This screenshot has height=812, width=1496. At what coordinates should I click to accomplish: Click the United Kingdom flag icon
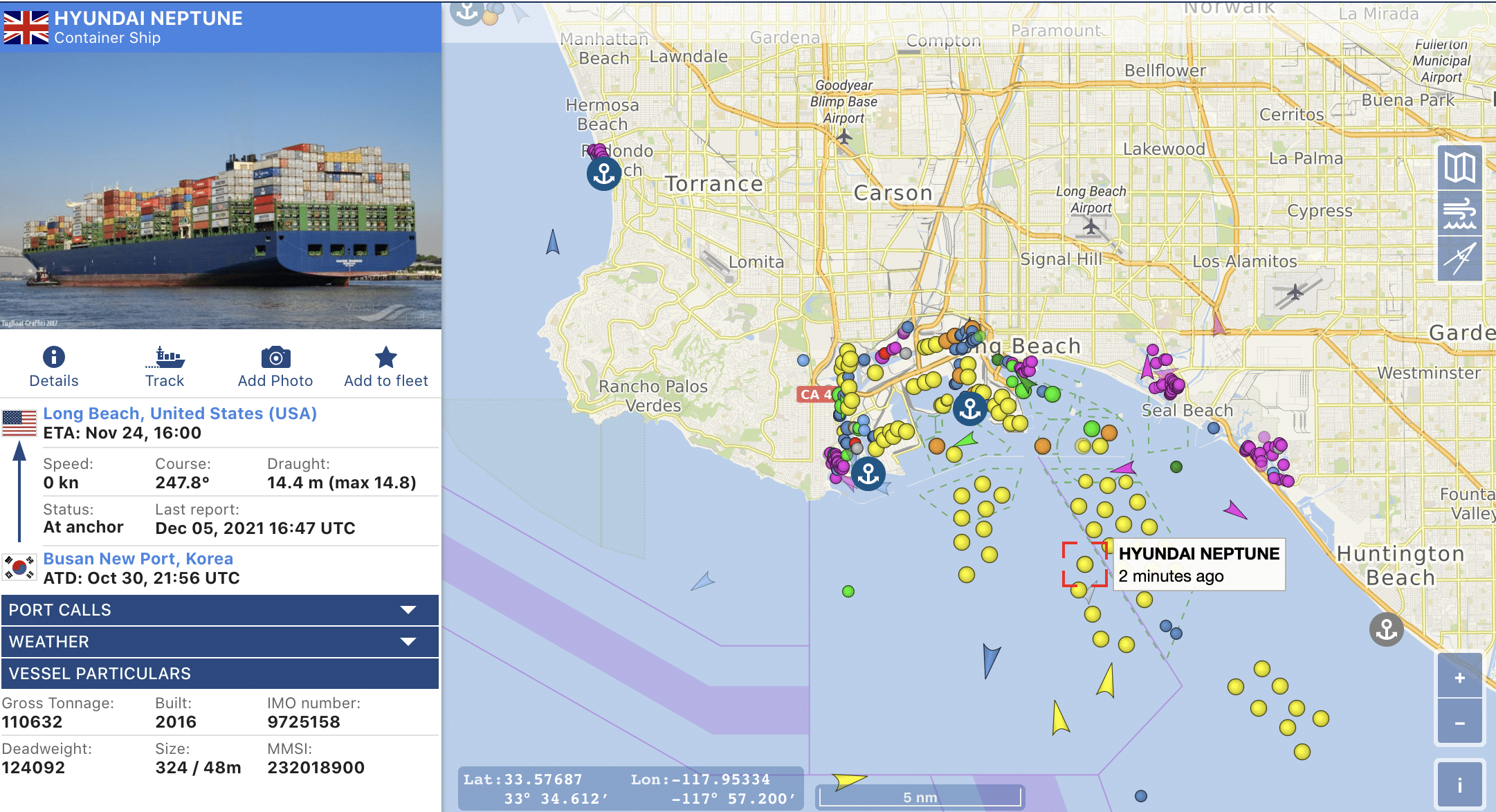pyautogui.click(x=26, y=28)
